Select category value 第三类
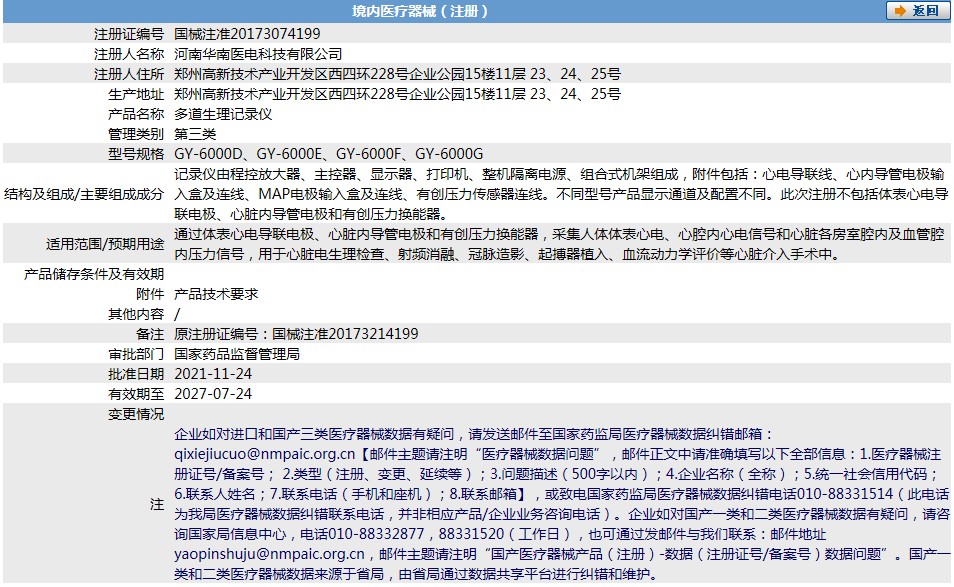Image resolution: width=954 pixels, height=587 pixels. tap(195, 134)
